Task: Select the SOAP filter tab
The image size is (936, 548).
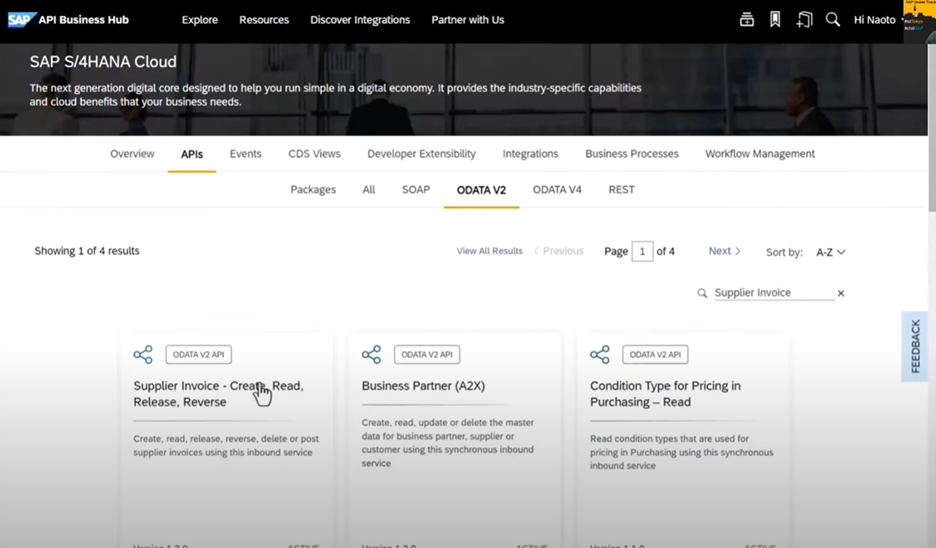Action: [416, 190]
